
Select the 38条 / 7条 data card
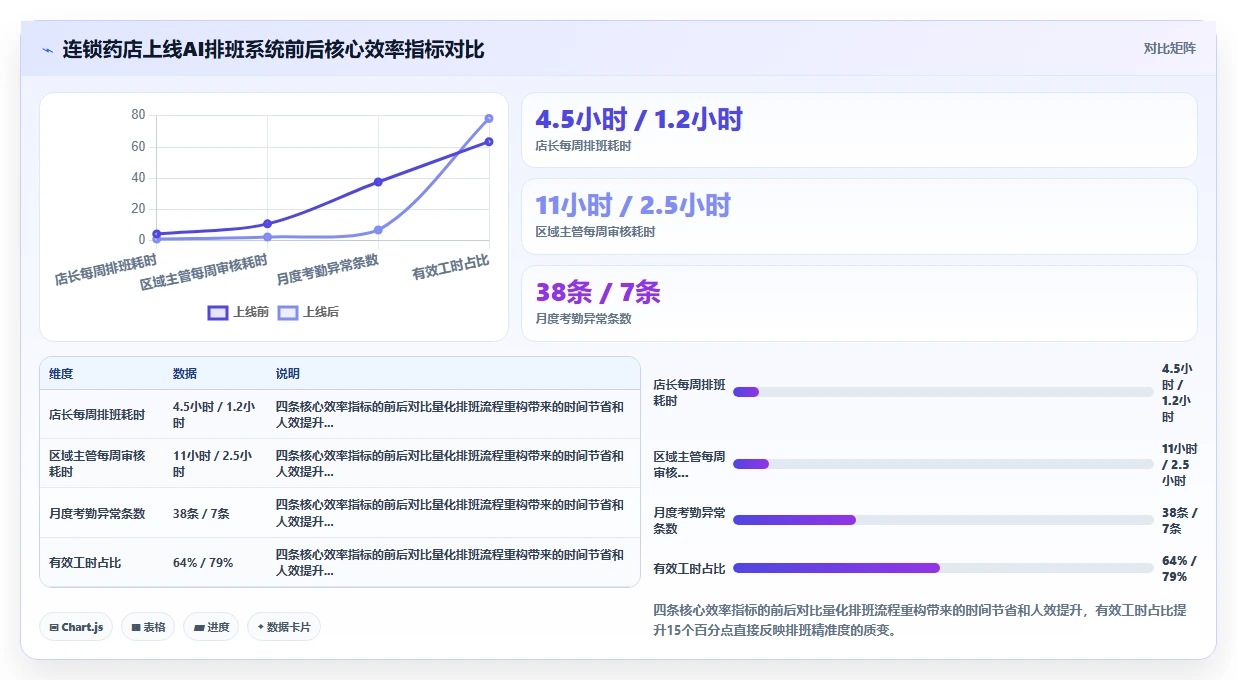point(859,303)
